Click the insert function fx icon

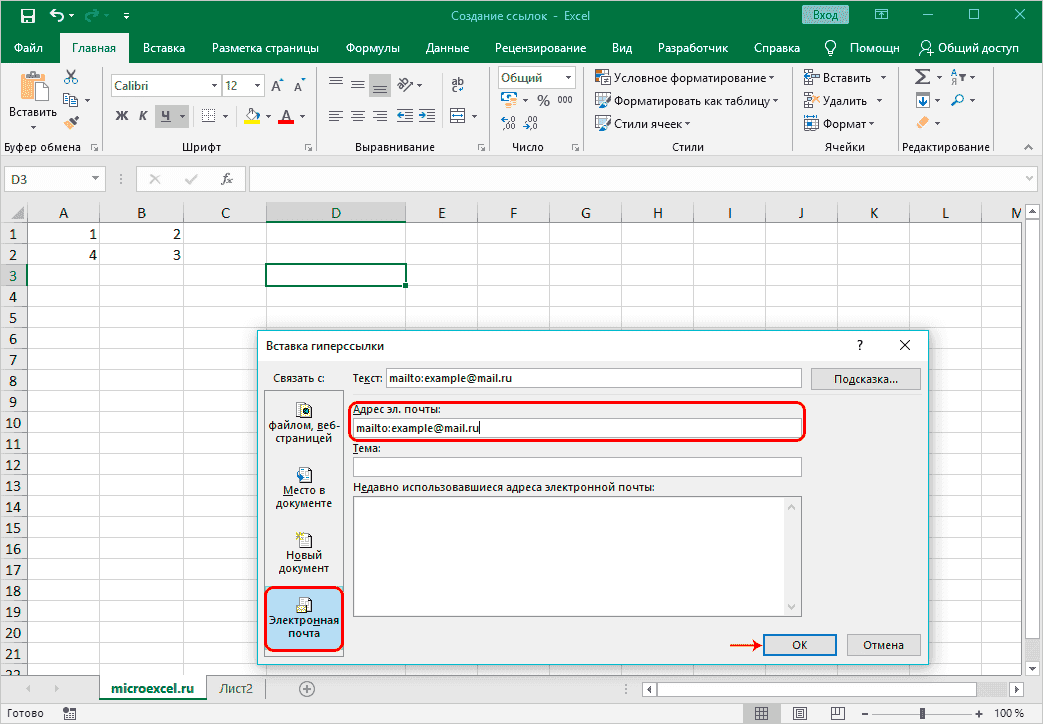[227, 179]
